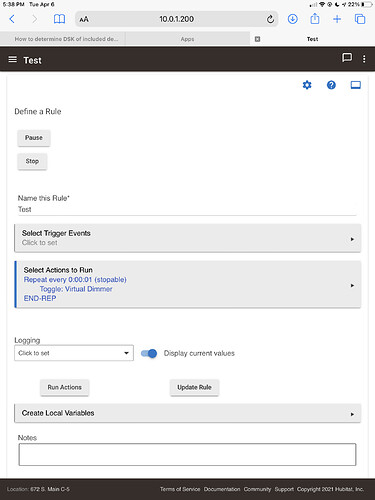Image resolution: width=375 pixels, height=500 pixels.
Task: Click the Pause button
Action: tap(34, 138)
